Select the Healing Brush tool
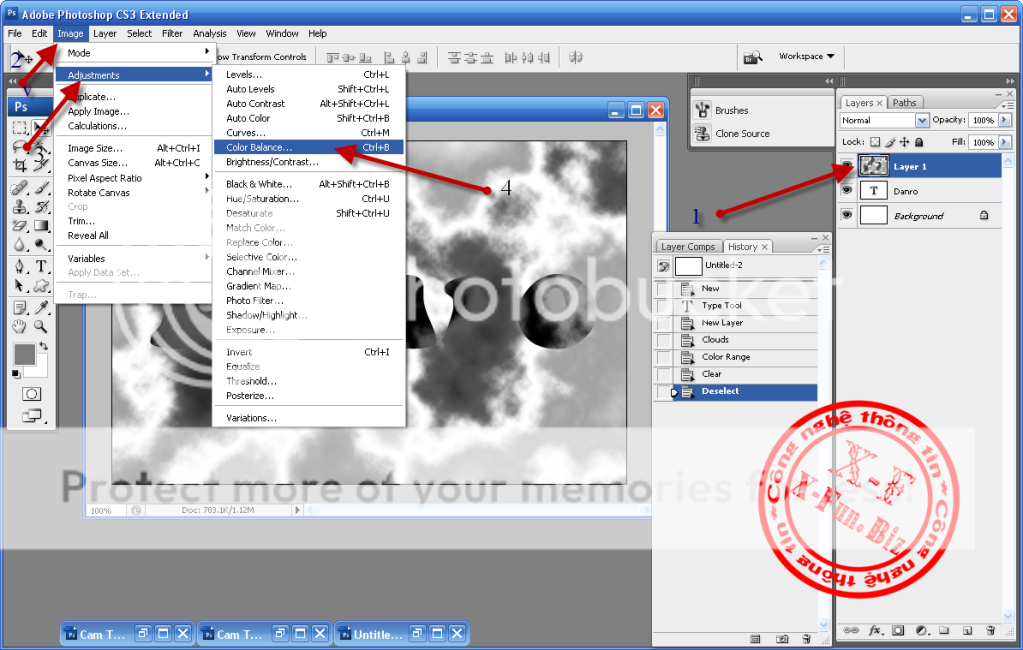1023x650 pixels. (x=20, y=189)
